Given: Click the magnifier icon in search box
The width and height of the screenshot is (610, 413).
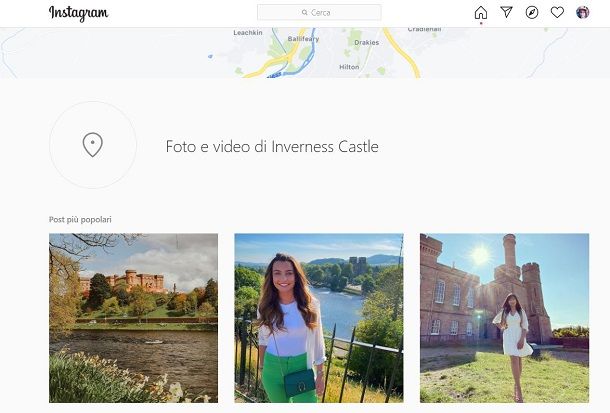Looking at the screenshot, I should 305,12.
